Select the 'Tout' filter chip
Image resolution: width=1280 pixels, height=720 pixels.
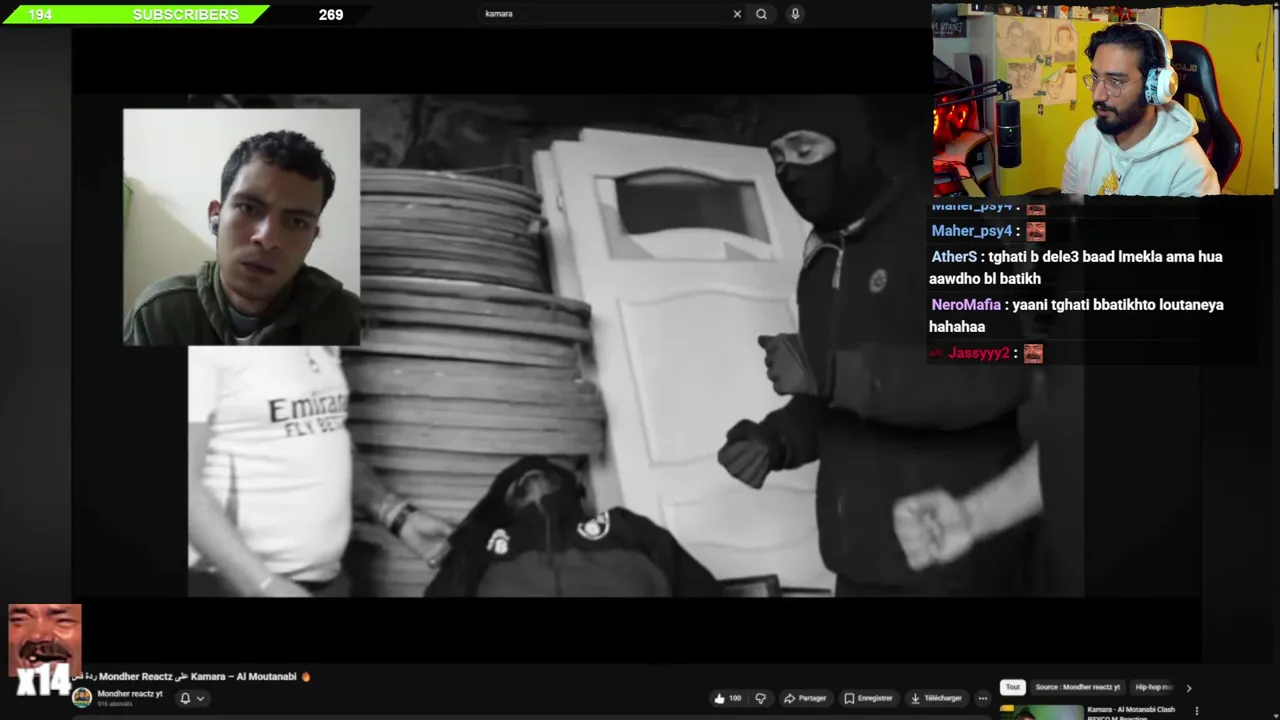[1013, 687]
